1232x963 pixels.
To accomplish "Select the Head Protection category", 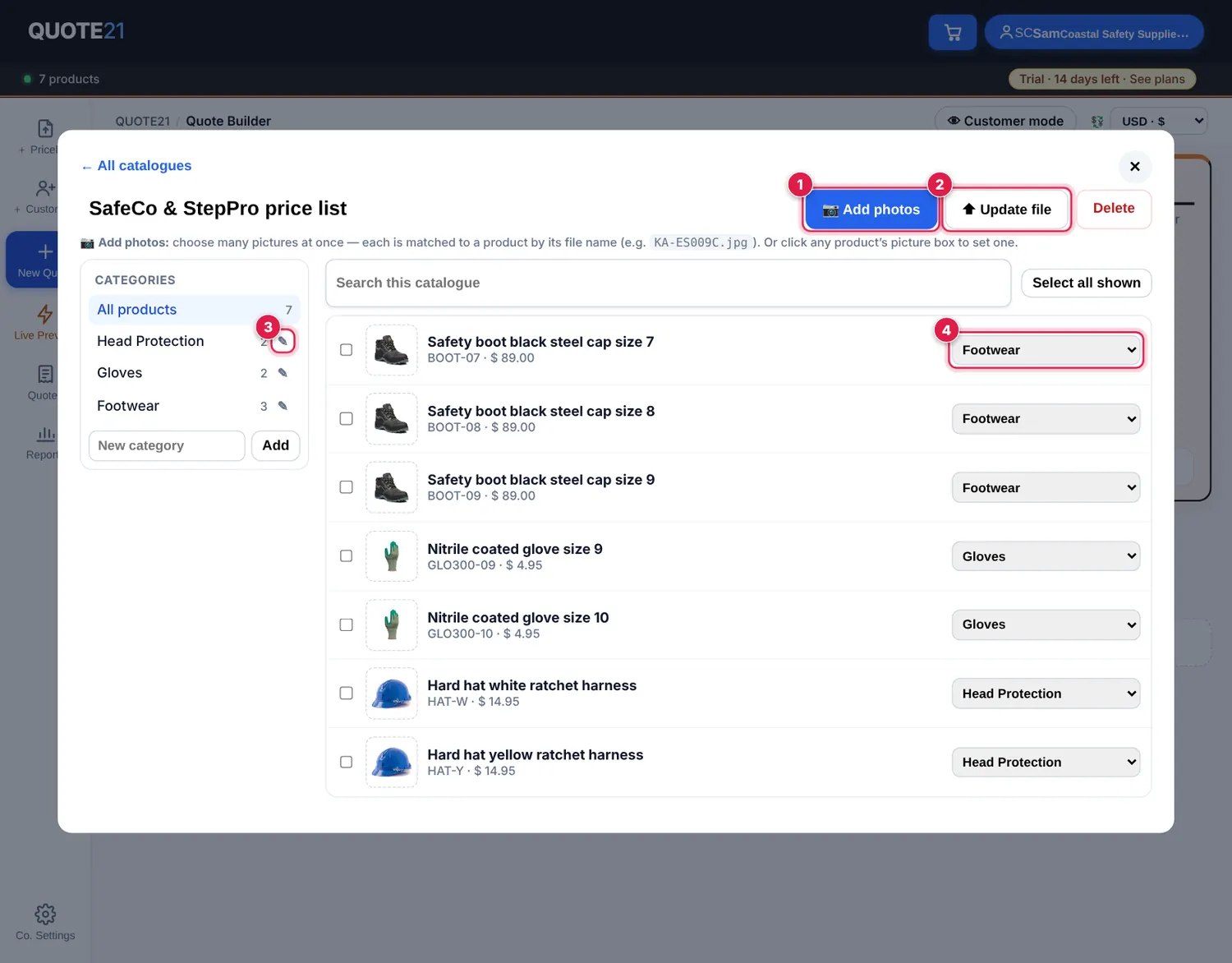I will click(150, 341).
